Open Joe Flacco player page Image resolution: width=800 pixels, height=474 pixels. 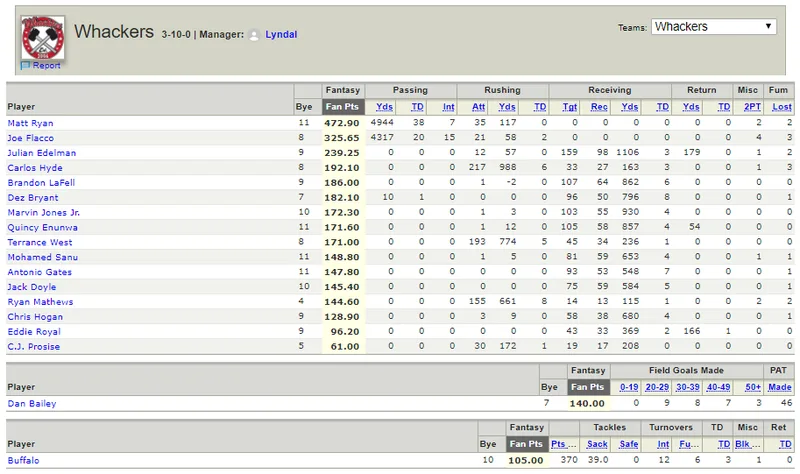(30, 138)
